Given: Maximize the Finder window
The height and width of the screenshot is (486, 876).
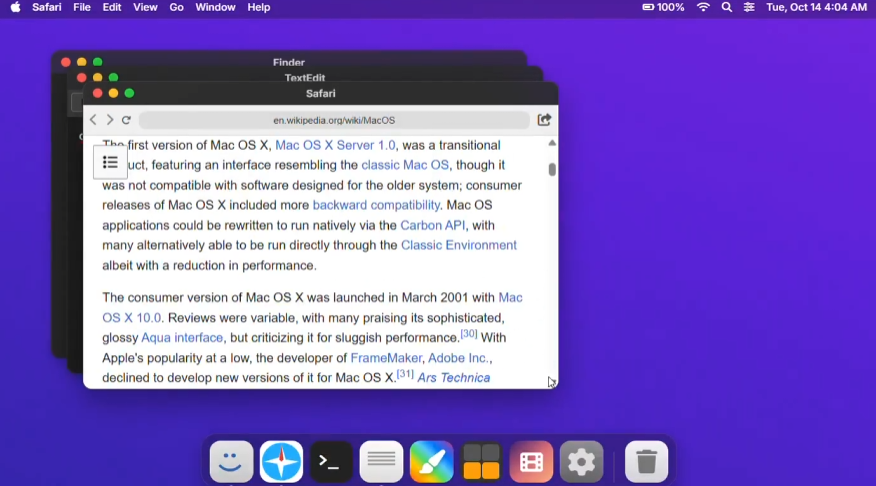Looking at the screenshot, I should pos(97,61).
